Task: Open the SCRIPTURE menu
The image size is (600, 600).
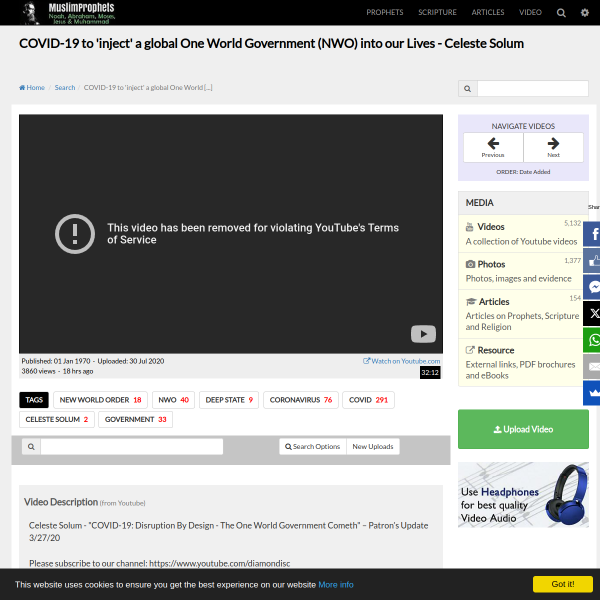Action: click(x=437, y=12)
